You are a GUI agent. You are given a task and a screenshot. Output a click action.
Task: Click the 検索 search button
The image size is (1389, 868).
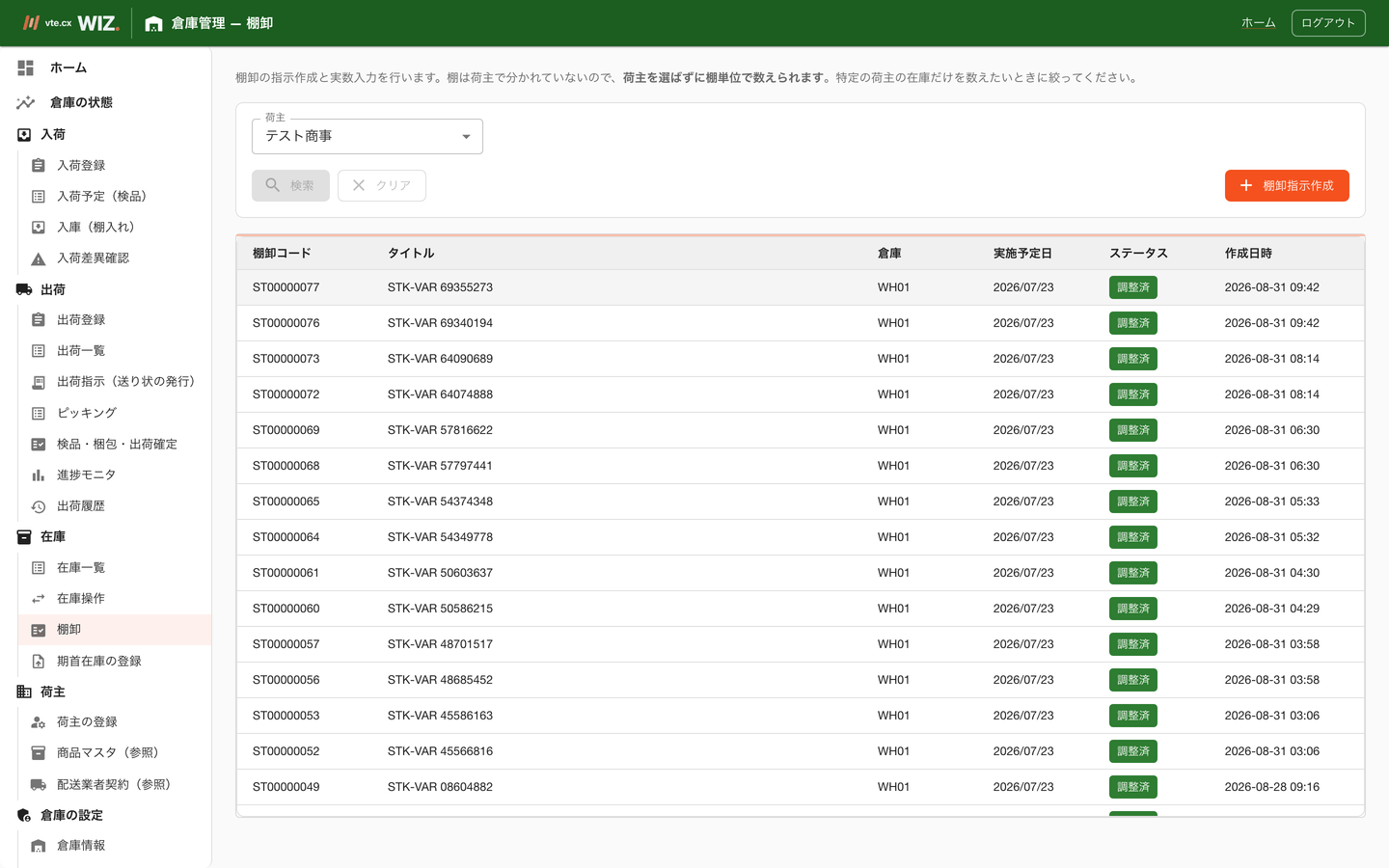tap(290, 185)
